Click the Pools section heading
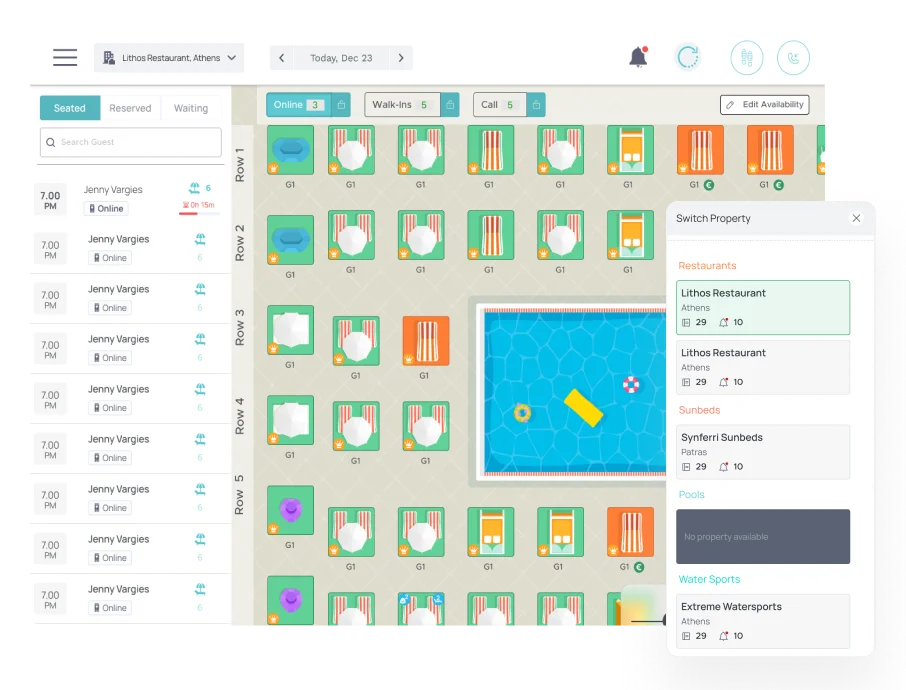The width and height of the screenshot is (906, 690). [x=692, y=495]
